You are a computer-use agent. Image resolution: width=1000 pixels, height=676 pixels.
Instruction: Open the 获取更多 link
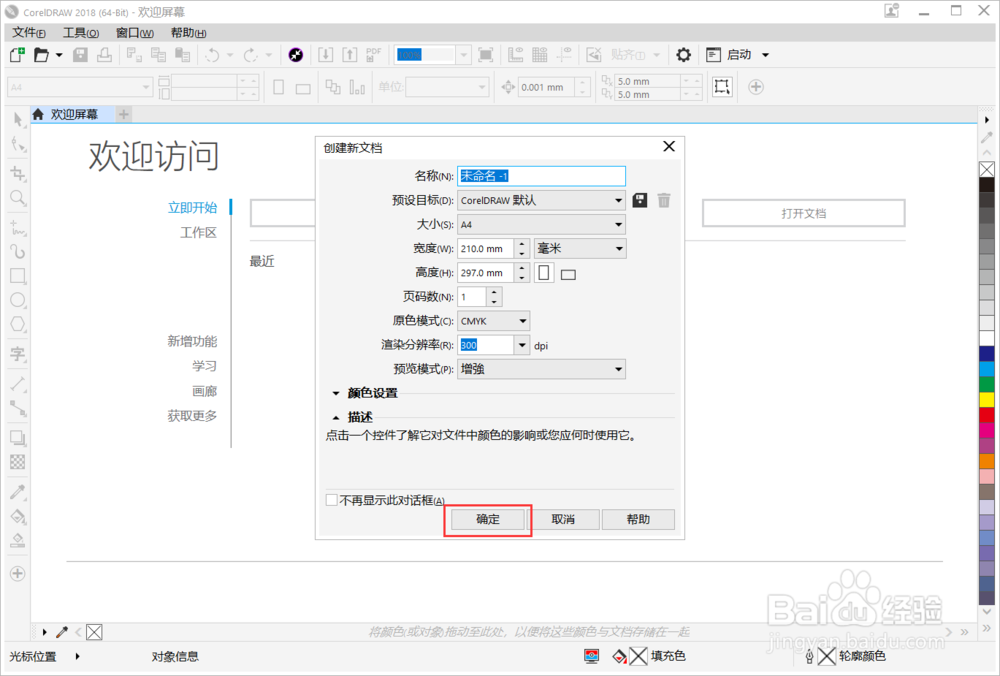tap(192, 416)
